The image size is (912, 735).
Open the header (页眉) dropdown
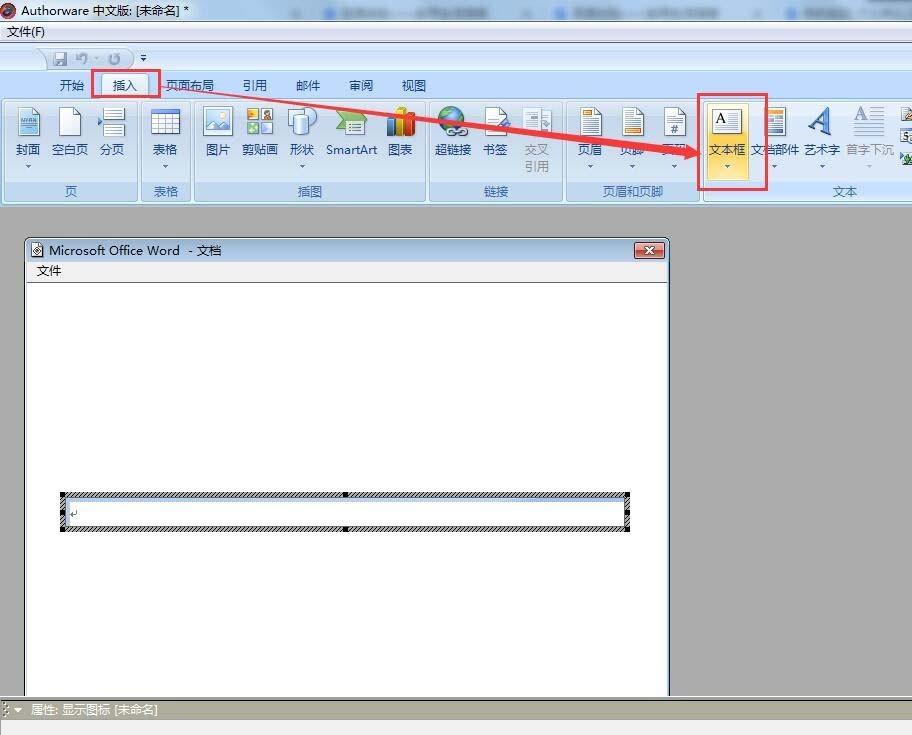[x=590, y=166]
